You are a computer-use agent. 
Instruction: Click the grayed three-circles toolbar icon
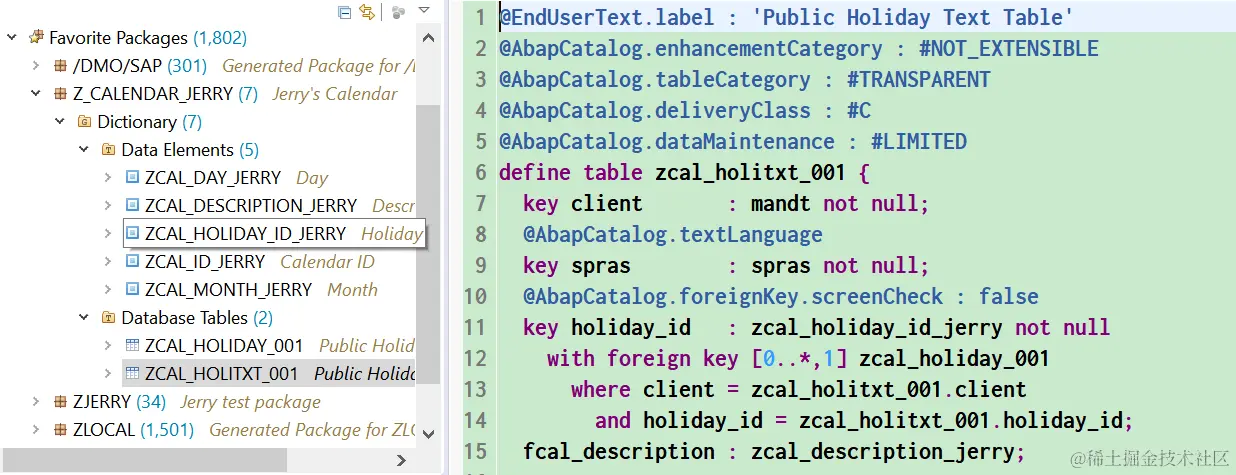coord(398,12)
